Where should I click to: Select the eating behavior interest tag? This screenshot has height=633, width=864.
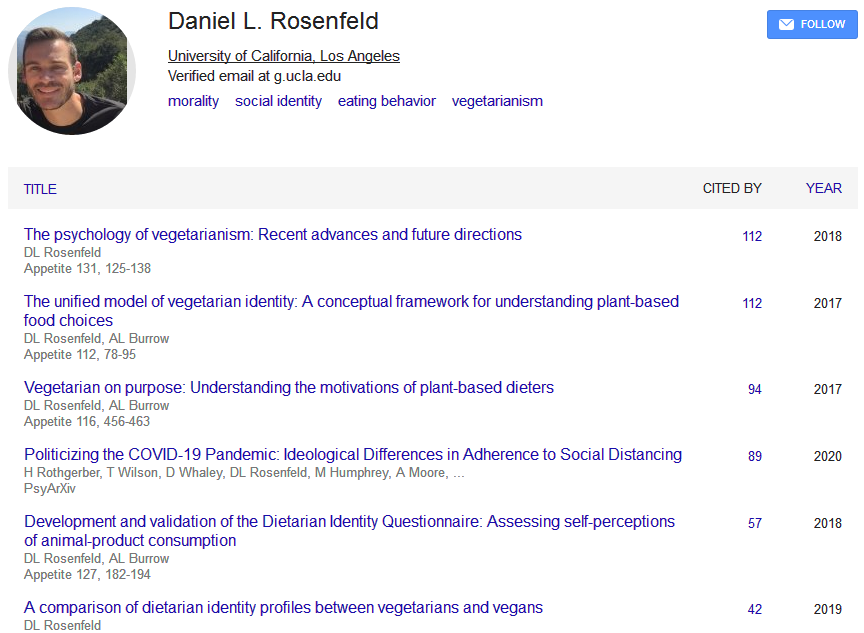pos(387,101)
